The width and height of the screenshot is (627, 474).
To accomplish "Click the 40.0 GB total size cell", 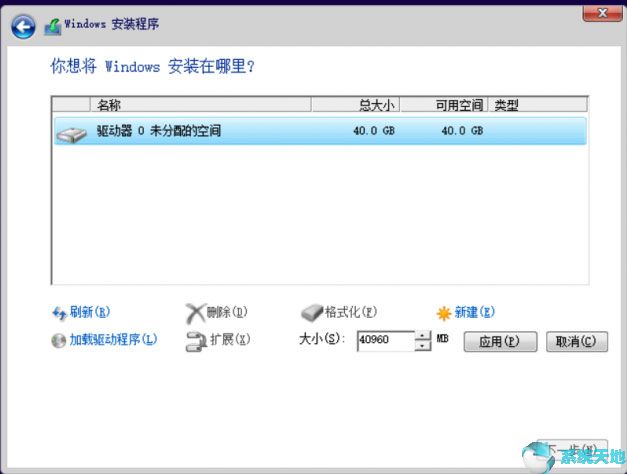I will [374, 131].
